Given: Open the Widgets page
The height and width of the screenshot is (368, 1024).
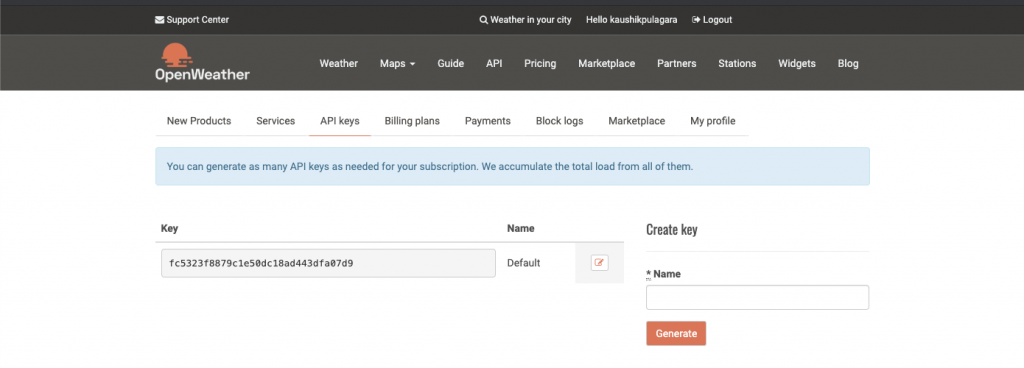Looking at the screenshot, I should (x=797, y=63).
